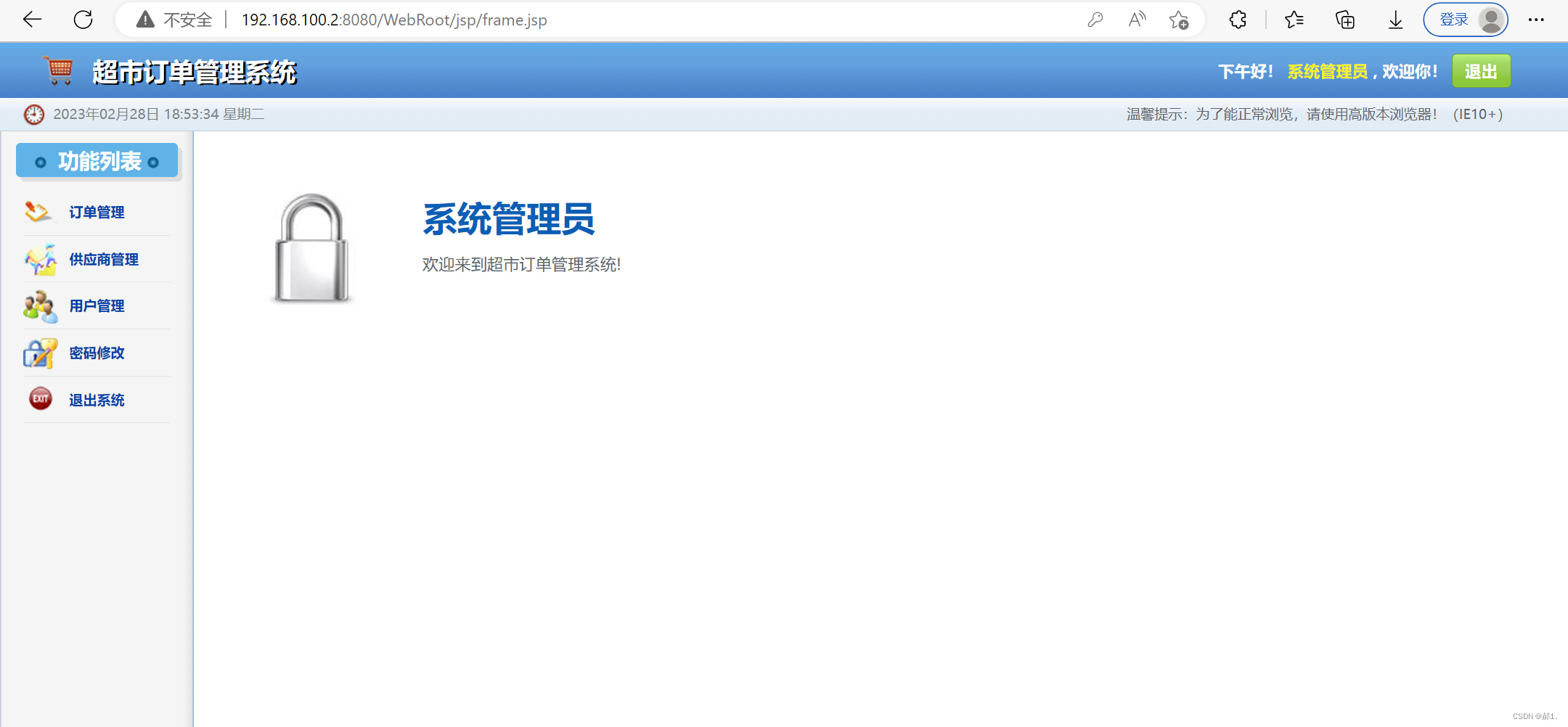Open the browser profile avatar
This screenshot has width=1568, height=727.
point(1493,20)
